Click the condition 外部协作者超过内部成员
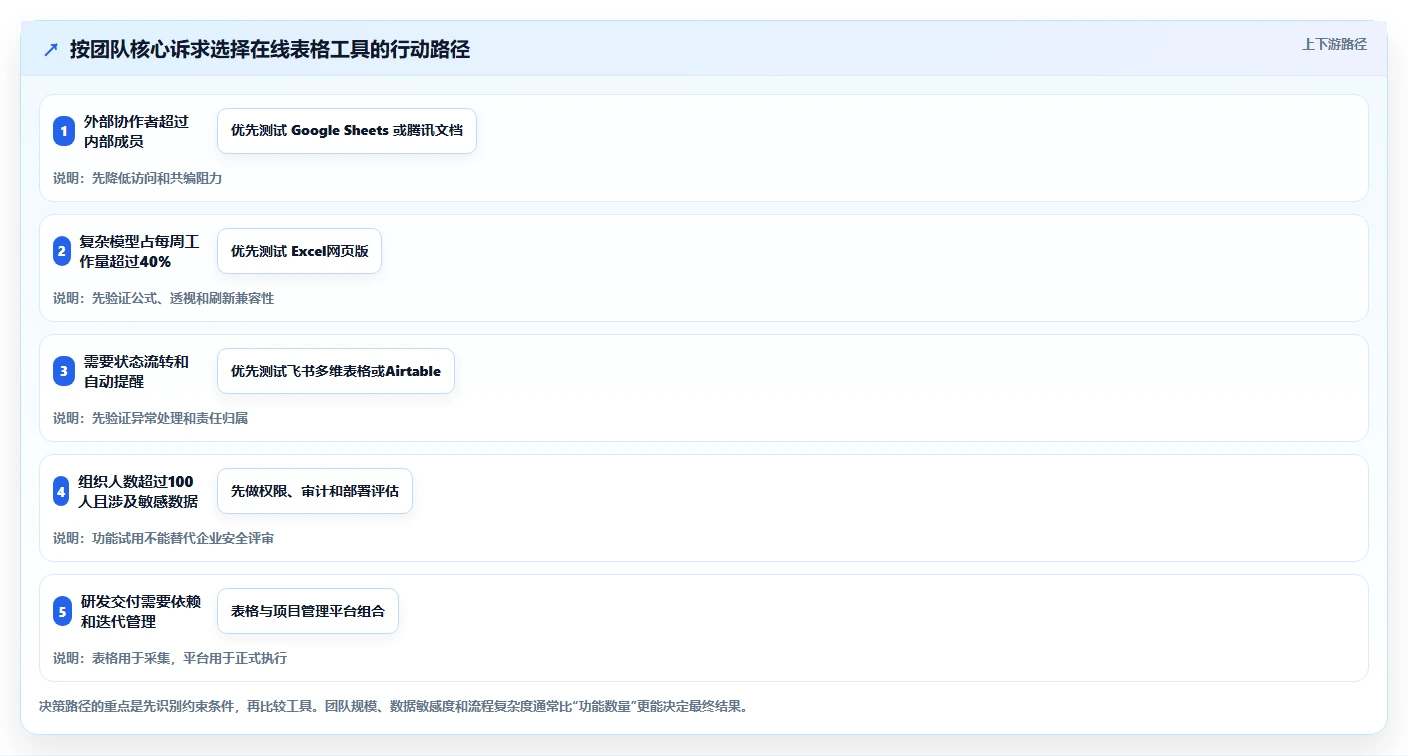Image resolution: width=1408 pixels, height=756 pixels. pyautogui.click(x=136, y=131)
